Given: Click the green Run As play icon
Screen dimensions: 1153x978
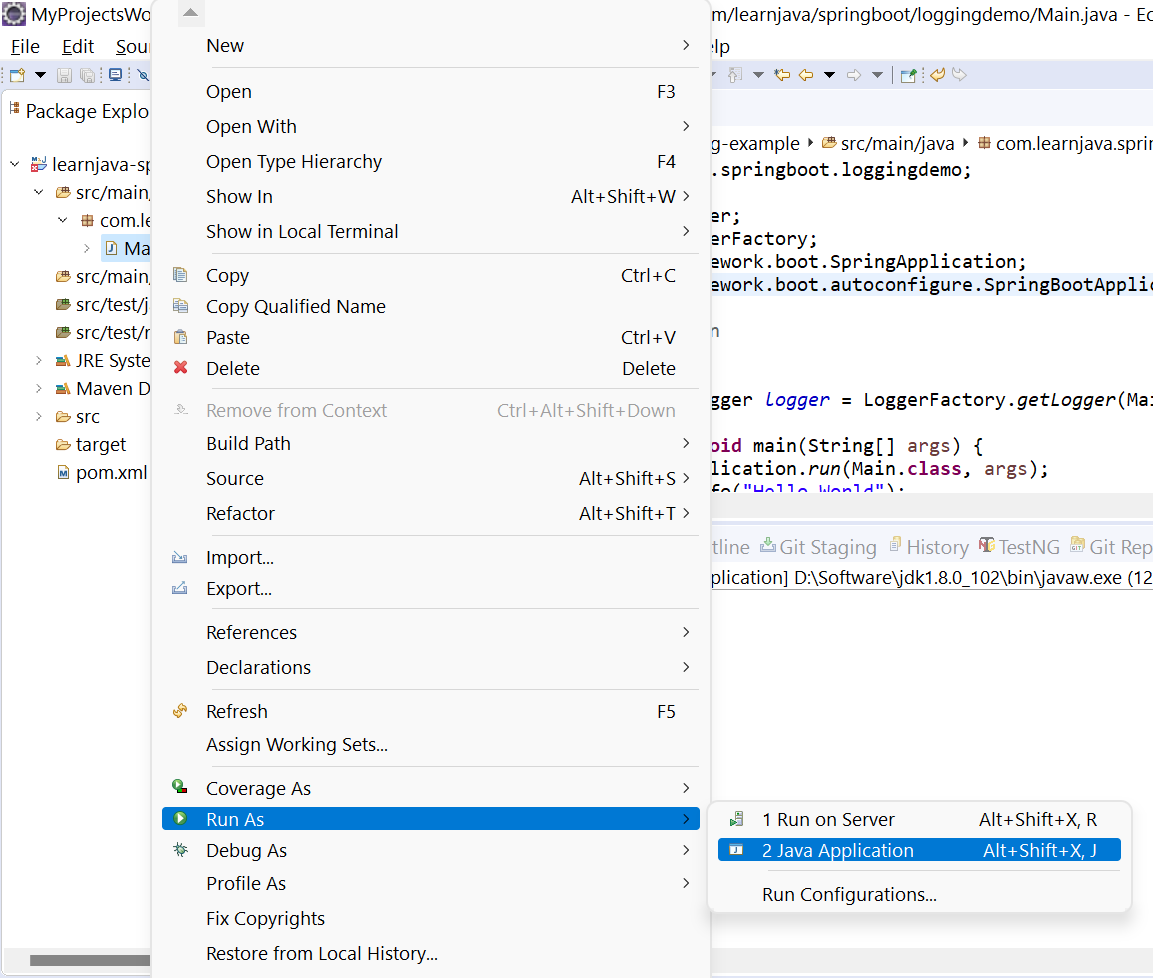Looking at the screenshot, I should 180,819.
